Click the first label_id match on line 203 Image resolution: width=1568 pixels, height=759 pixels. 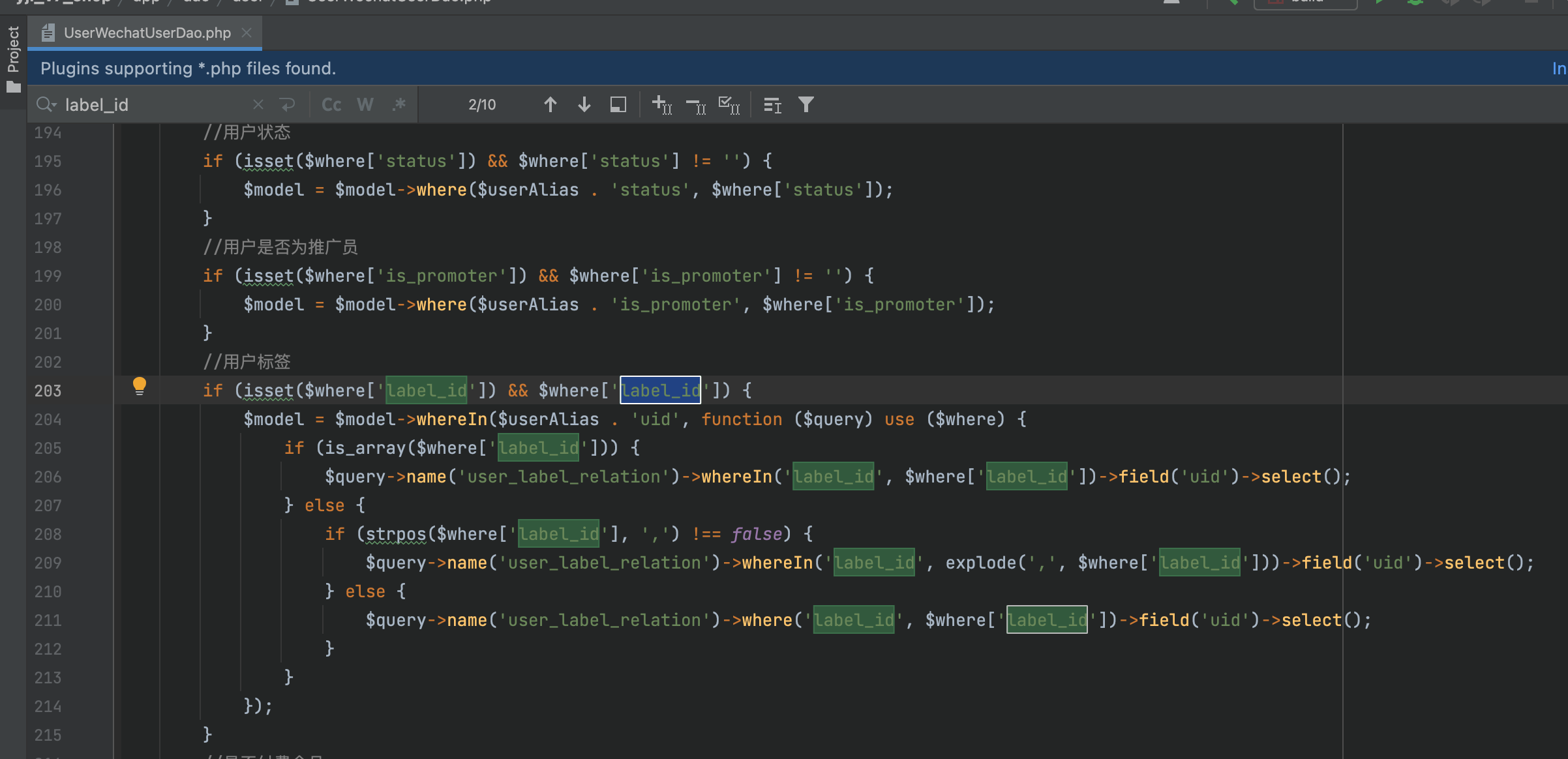[x=427, y=390]
